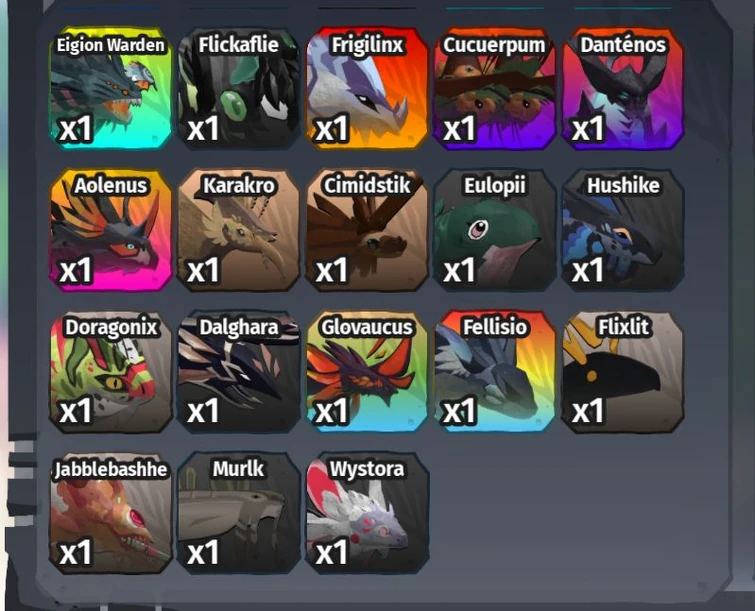The height and width of the screenshot is (611, 755).
Task: Select the Eigion Warden creature tile
Action: point(110,88)
